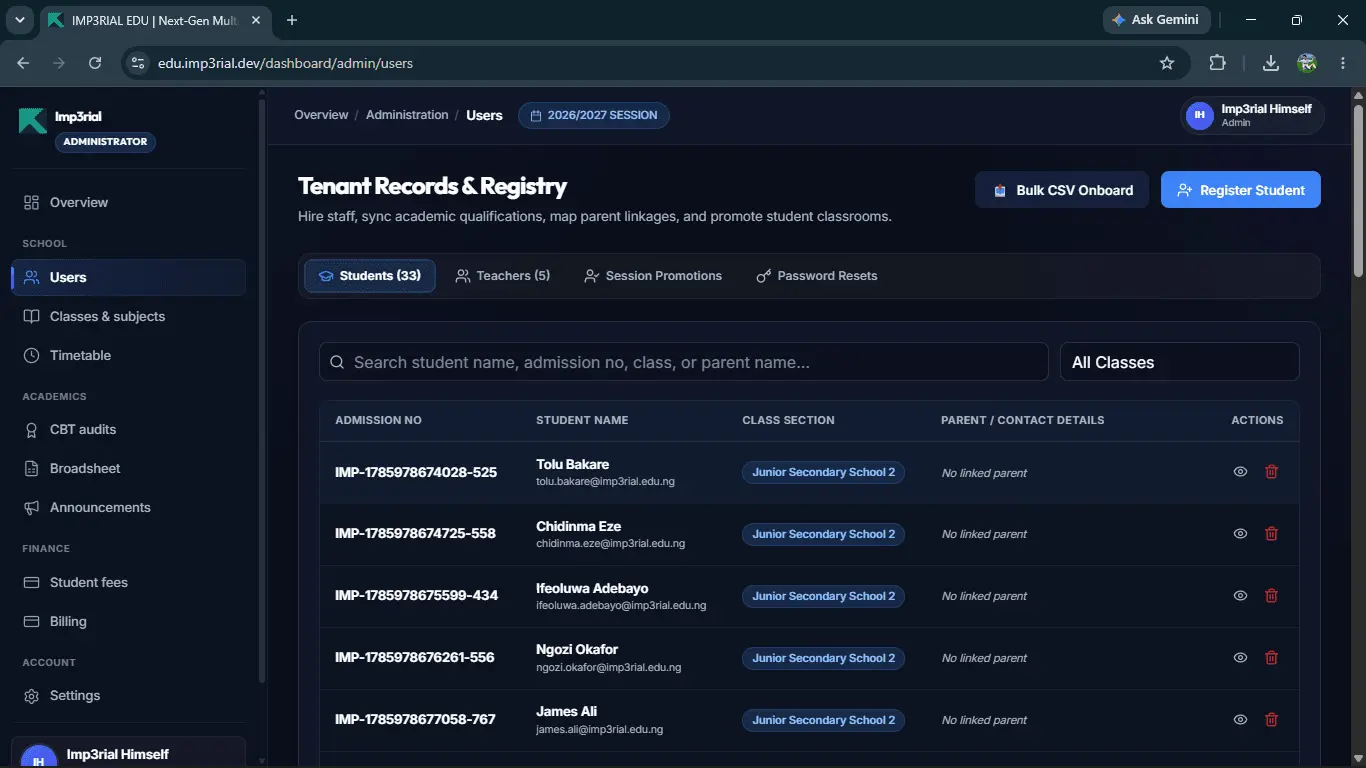View site information icon in address bar
This screenshot has height=768, width=1366.
(139, 63)
